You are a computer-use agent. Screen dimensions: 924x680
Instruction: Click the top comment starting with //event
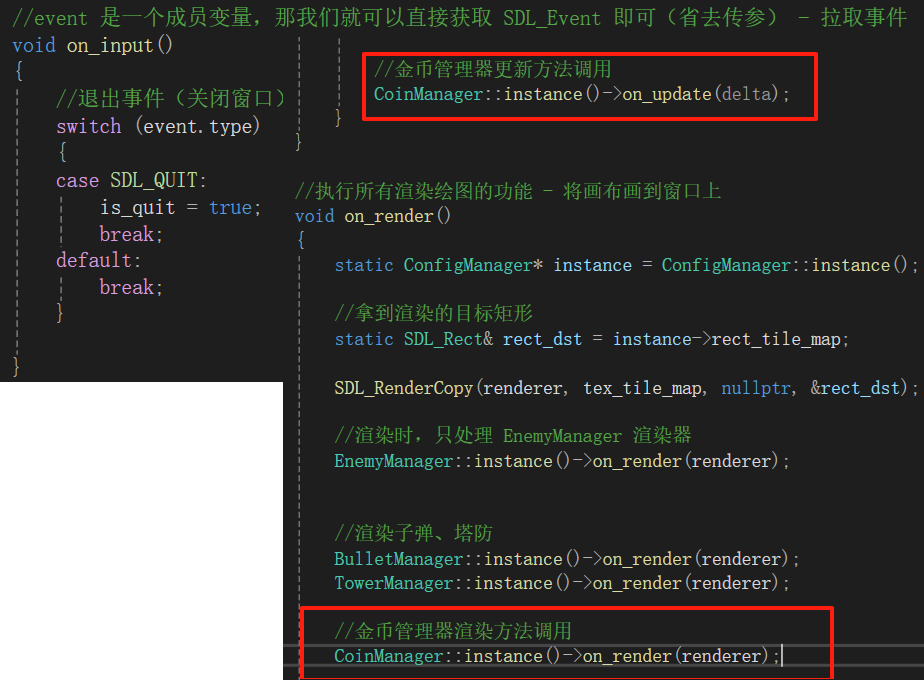tap(460, 18)
